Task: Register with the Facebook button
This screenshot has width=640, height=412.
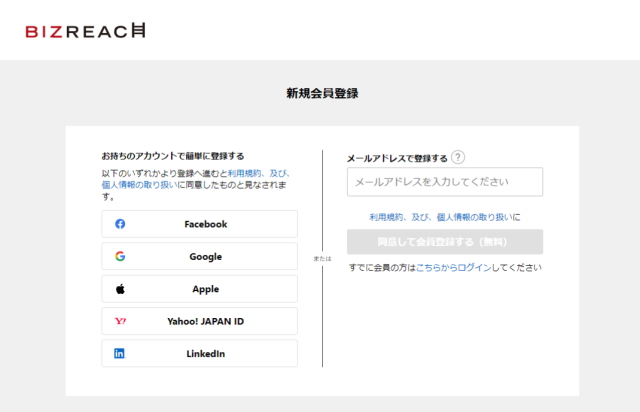Action: [x=200, y=224]
